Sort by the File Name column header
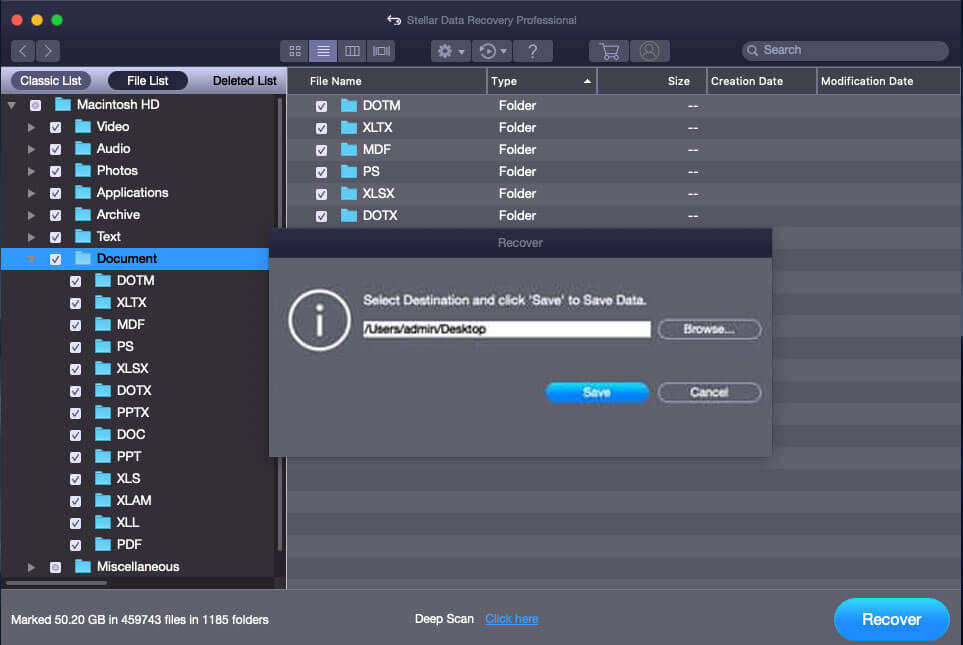Viewport: 963px width, 645px height. [x=387, y=81]
